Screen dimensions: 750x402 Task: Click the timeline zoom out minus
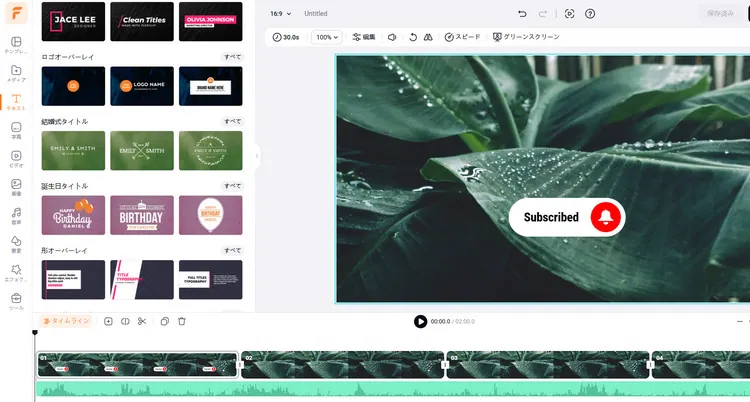[x=740, y=322]
